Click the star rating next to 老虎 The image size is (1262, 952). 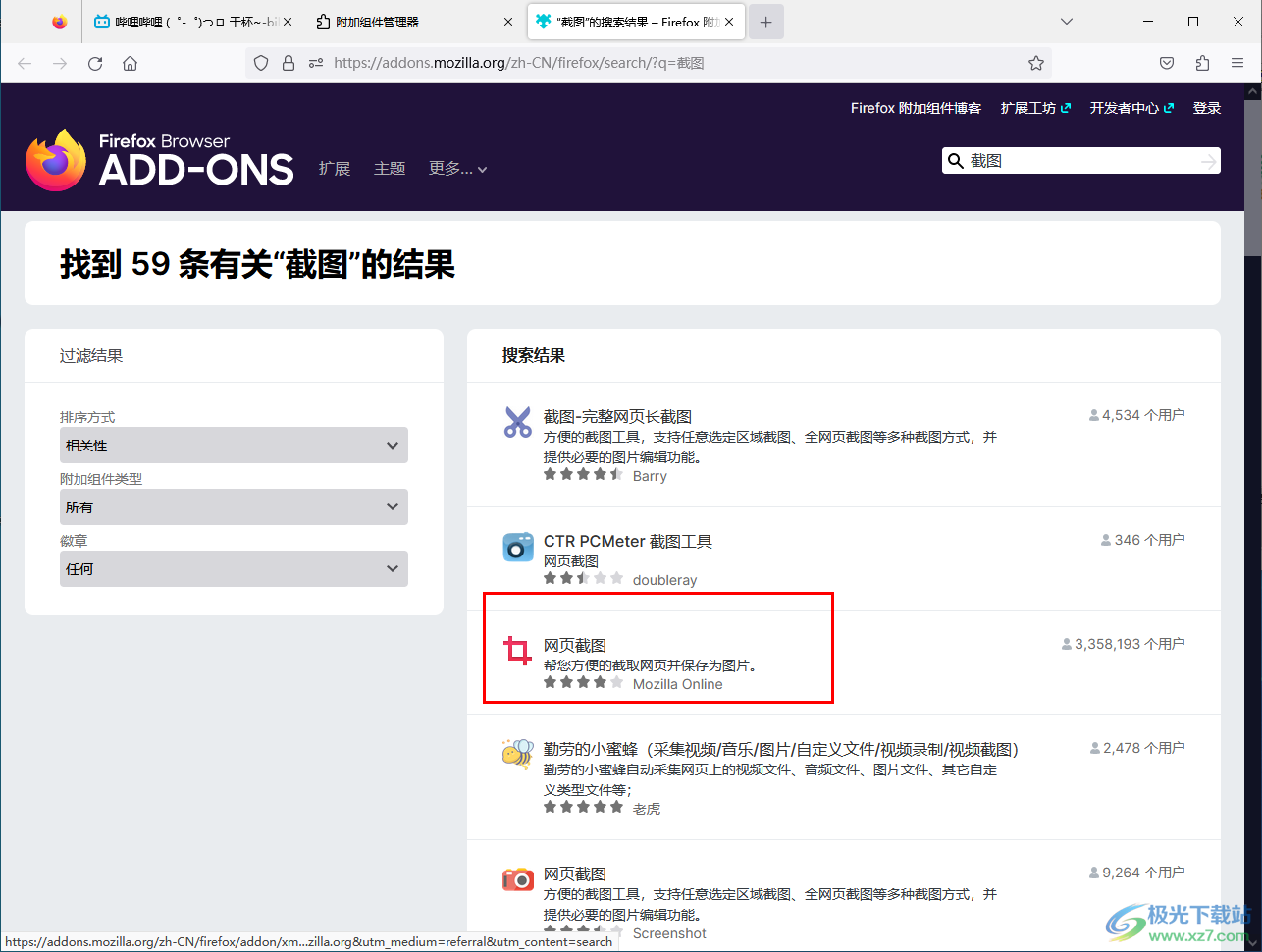point(583,807)
